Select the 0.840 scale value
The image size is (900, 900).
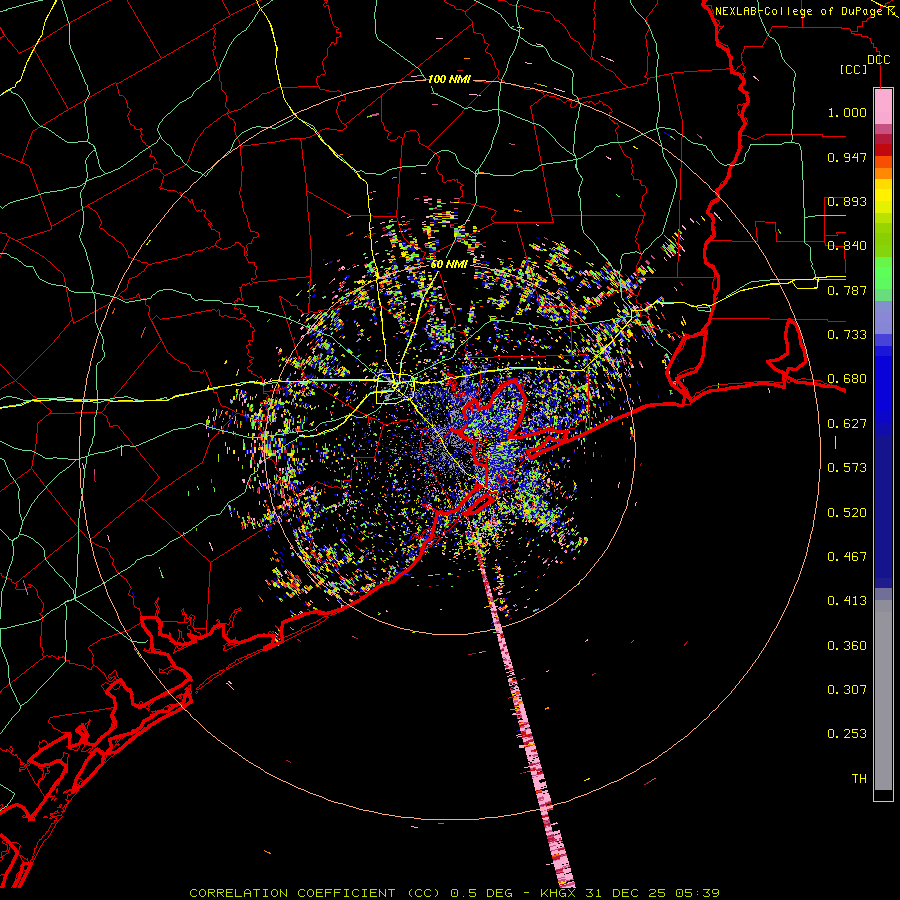pyautogui.click(x=847, y=246)
